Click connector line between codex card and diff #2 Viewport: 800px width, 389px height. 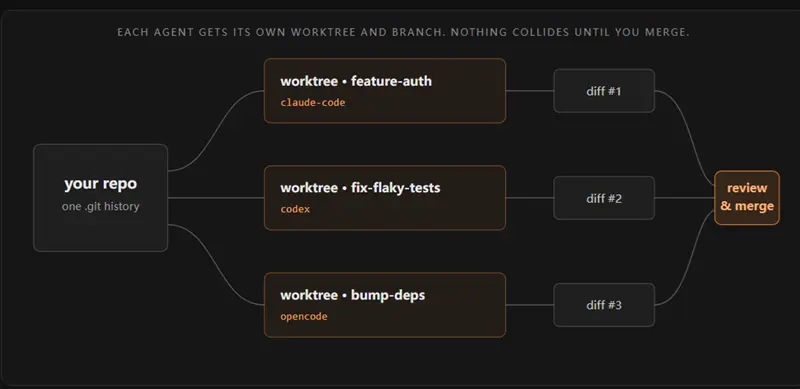tap(530, 198)
